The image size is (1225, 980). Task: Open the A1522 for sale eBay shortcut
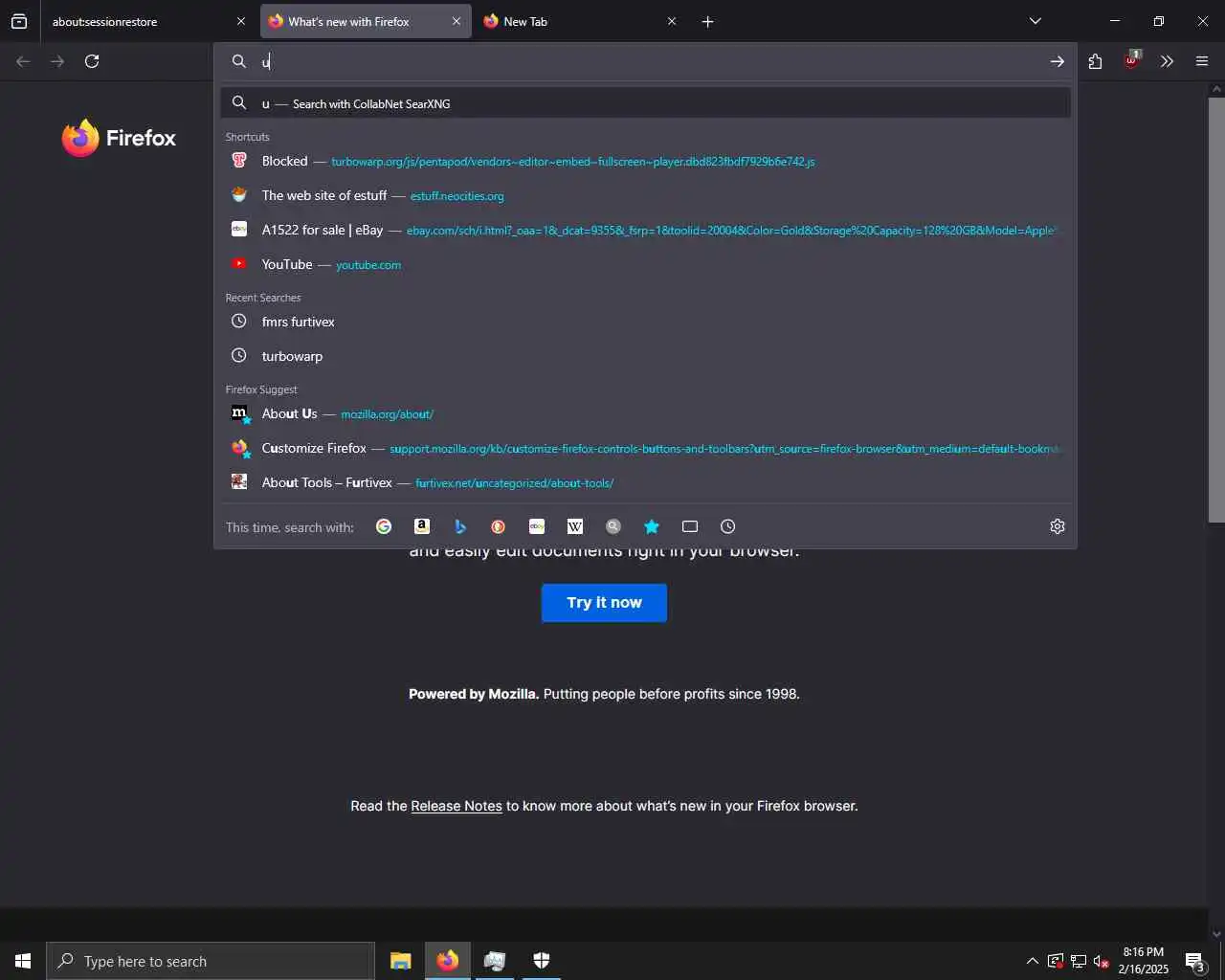[x=645, y=230]
